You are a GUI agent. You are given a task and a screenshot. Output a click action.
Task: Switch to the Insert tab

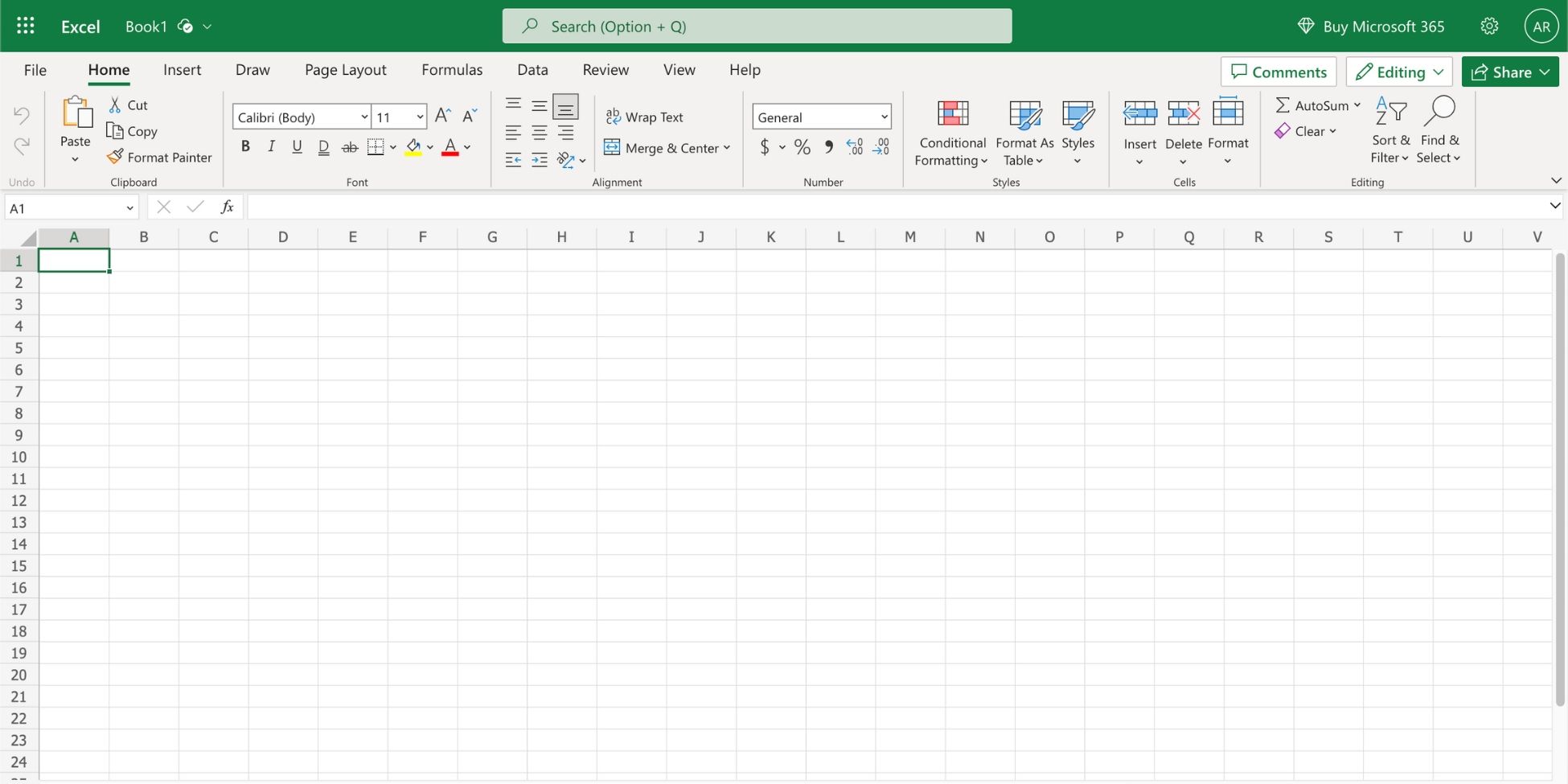(182, 70)
